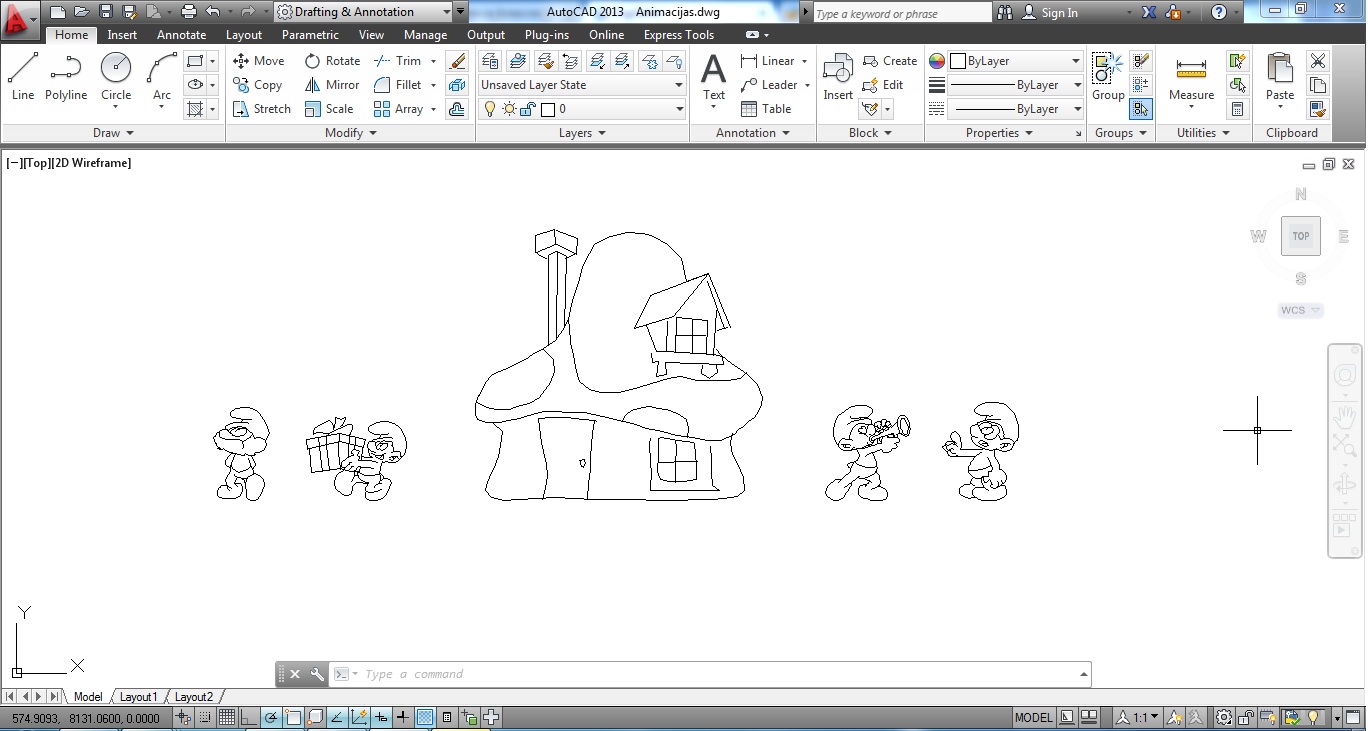
Task: Click the TOP face of ViewCube
Action: [x=1301, y=236]
